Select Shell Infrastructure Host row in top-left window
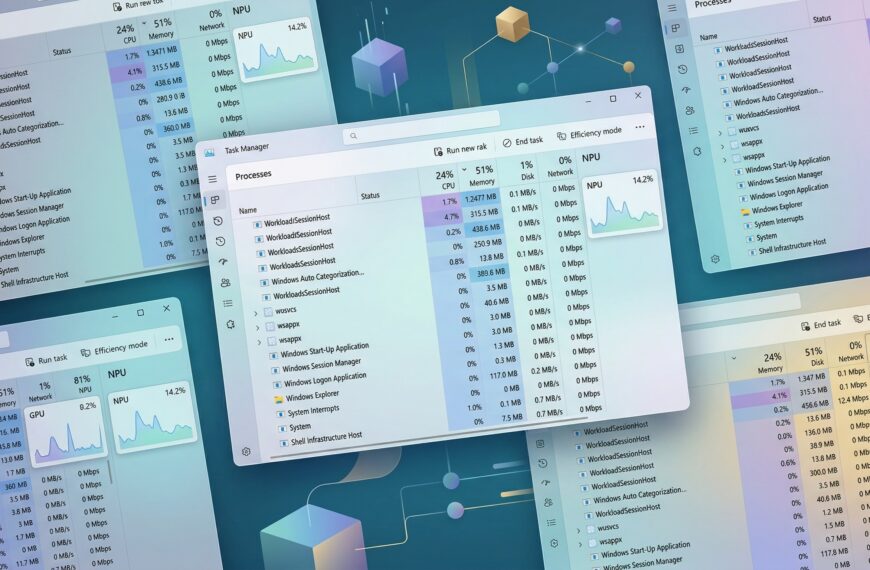The image size is (870, 570). 34,279
